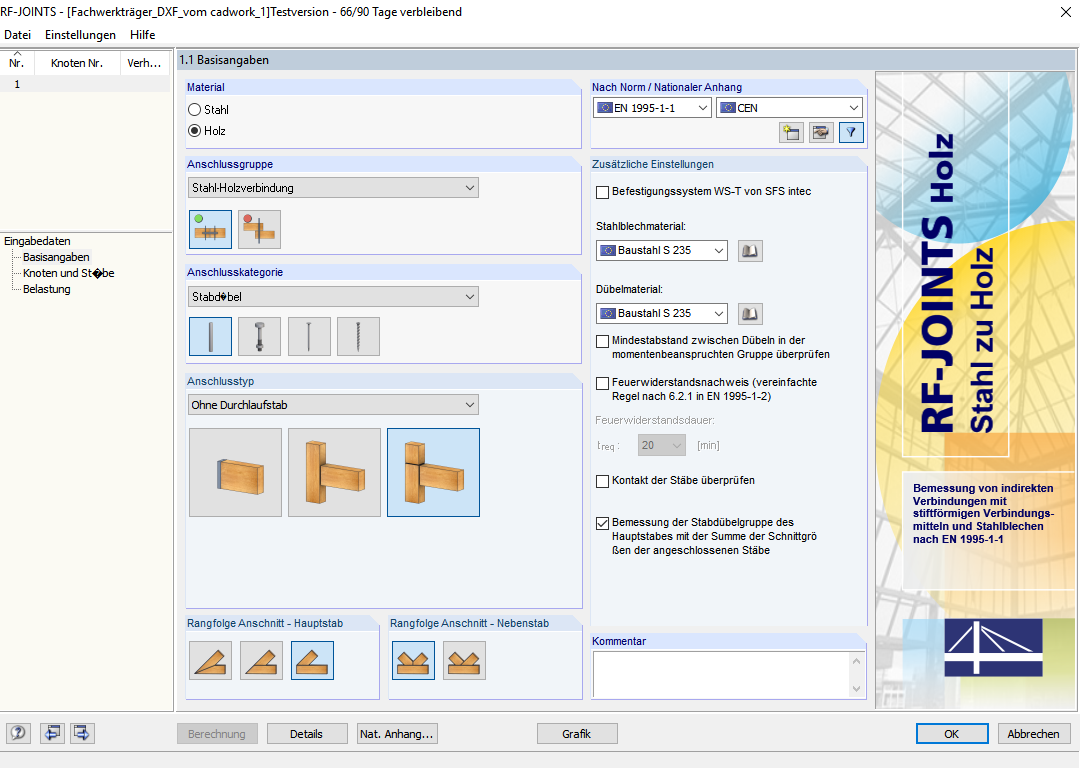Select the single-beam end connection thumbnail
1080x768 pixels.
pos(236,473)
